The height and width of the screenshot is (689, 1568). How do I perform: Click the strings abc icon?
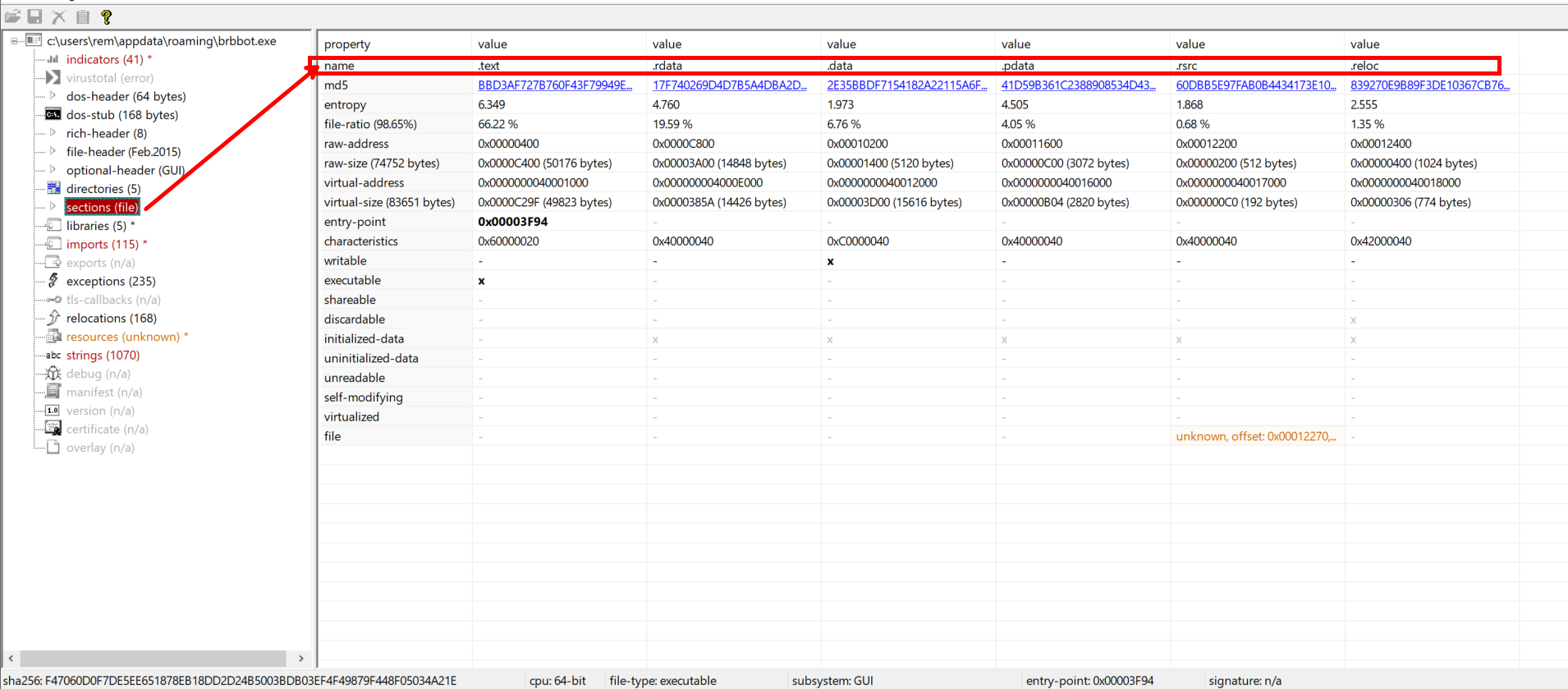53,356
